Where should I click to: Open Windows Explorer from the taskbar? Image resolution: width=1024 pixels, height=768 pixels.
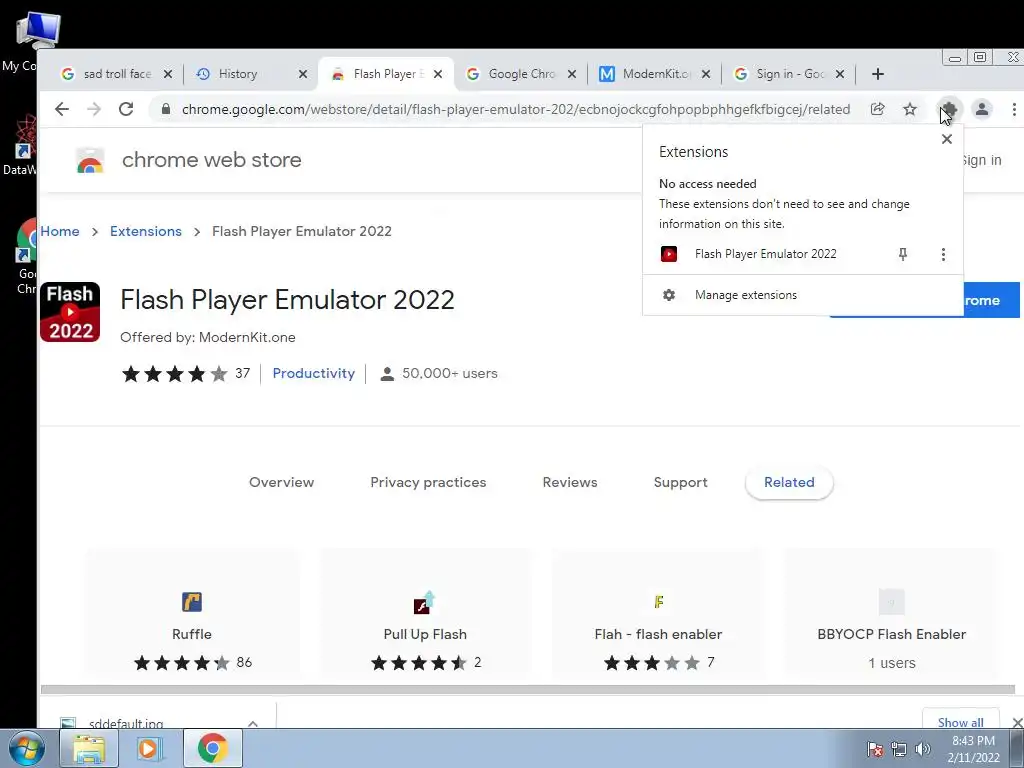click(x=89, y=748)
